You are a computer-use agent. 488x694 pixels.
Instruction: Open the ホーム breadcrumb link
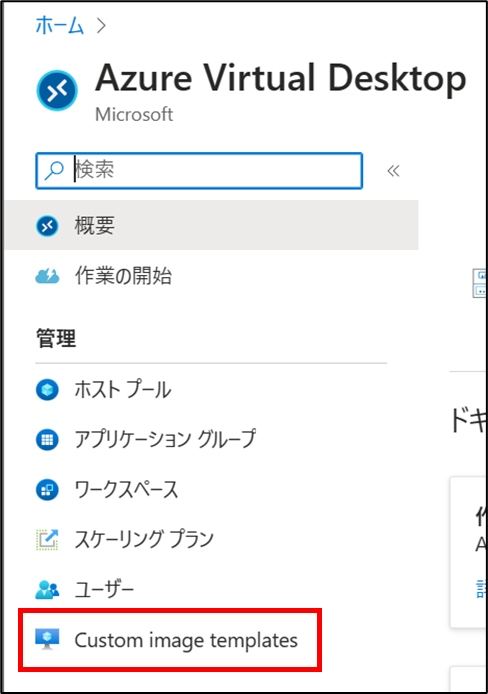point(59,25)
